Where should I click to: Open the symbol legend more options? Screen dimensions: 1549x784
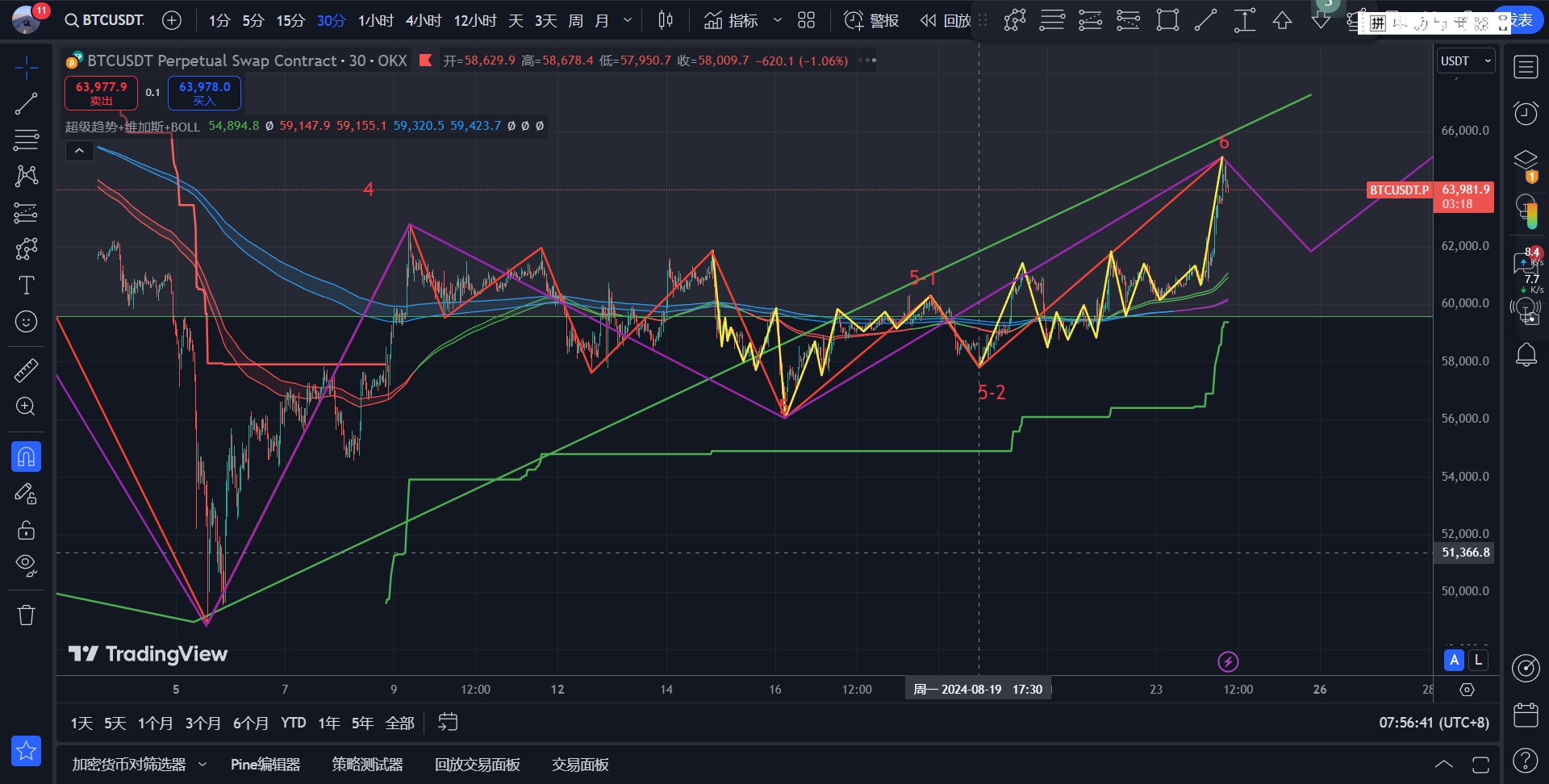point(866,60)
